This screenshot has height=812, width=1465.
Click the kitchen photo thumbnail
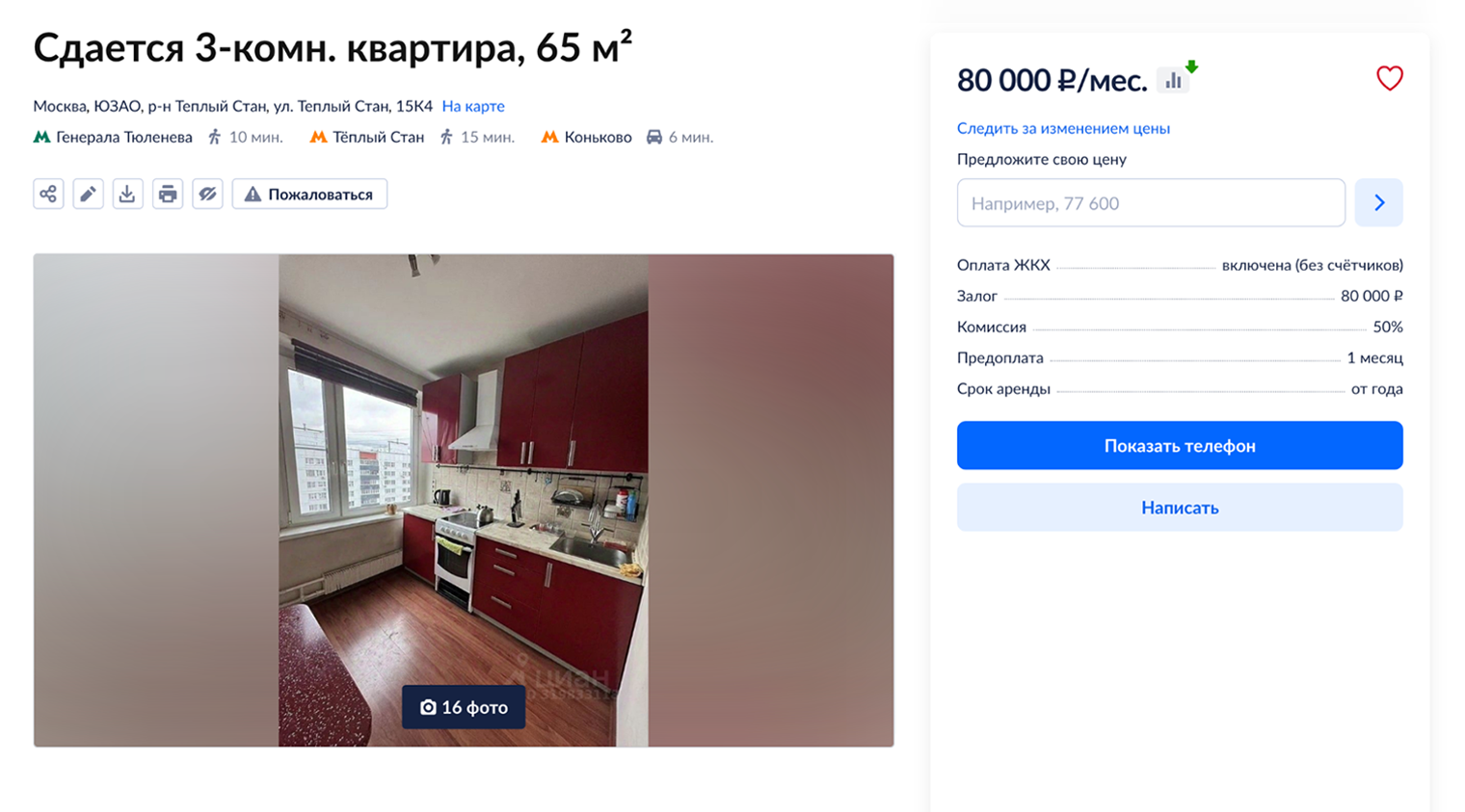[x=464, y=500]
